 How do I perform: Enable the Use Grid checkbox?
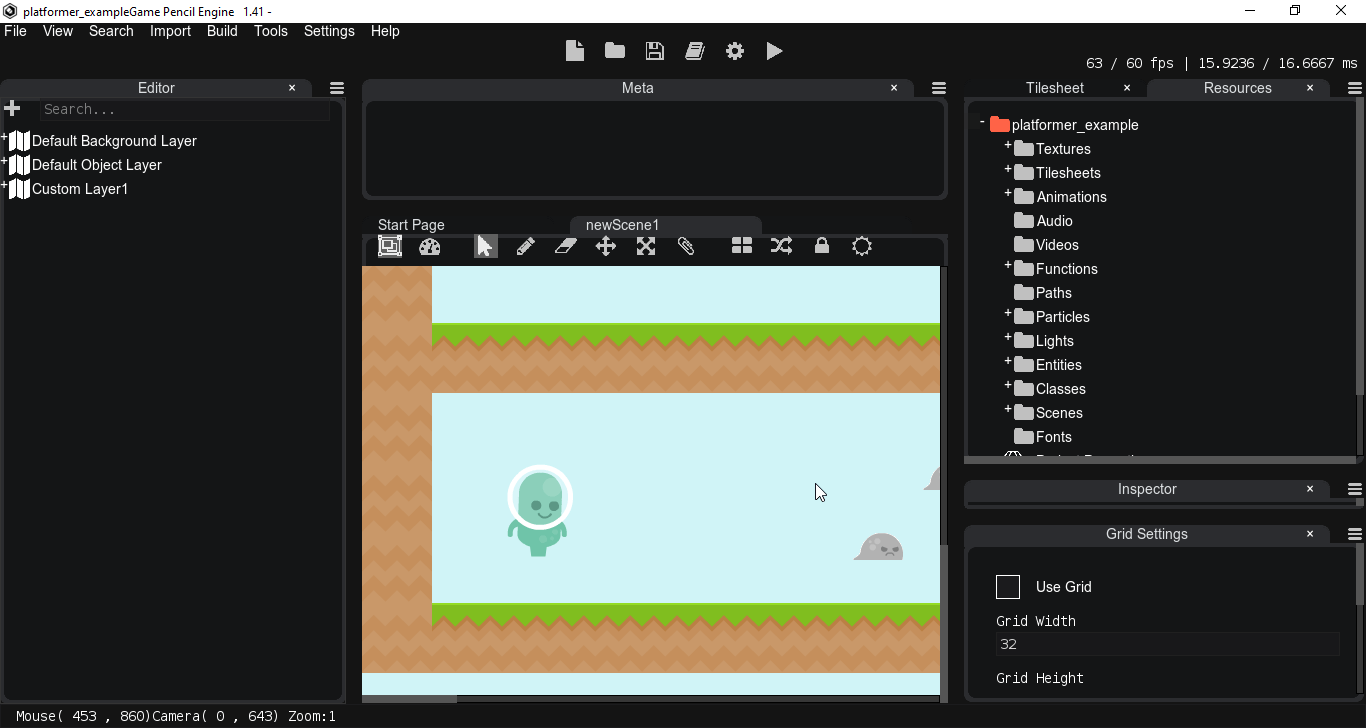tap(1008, 587)
